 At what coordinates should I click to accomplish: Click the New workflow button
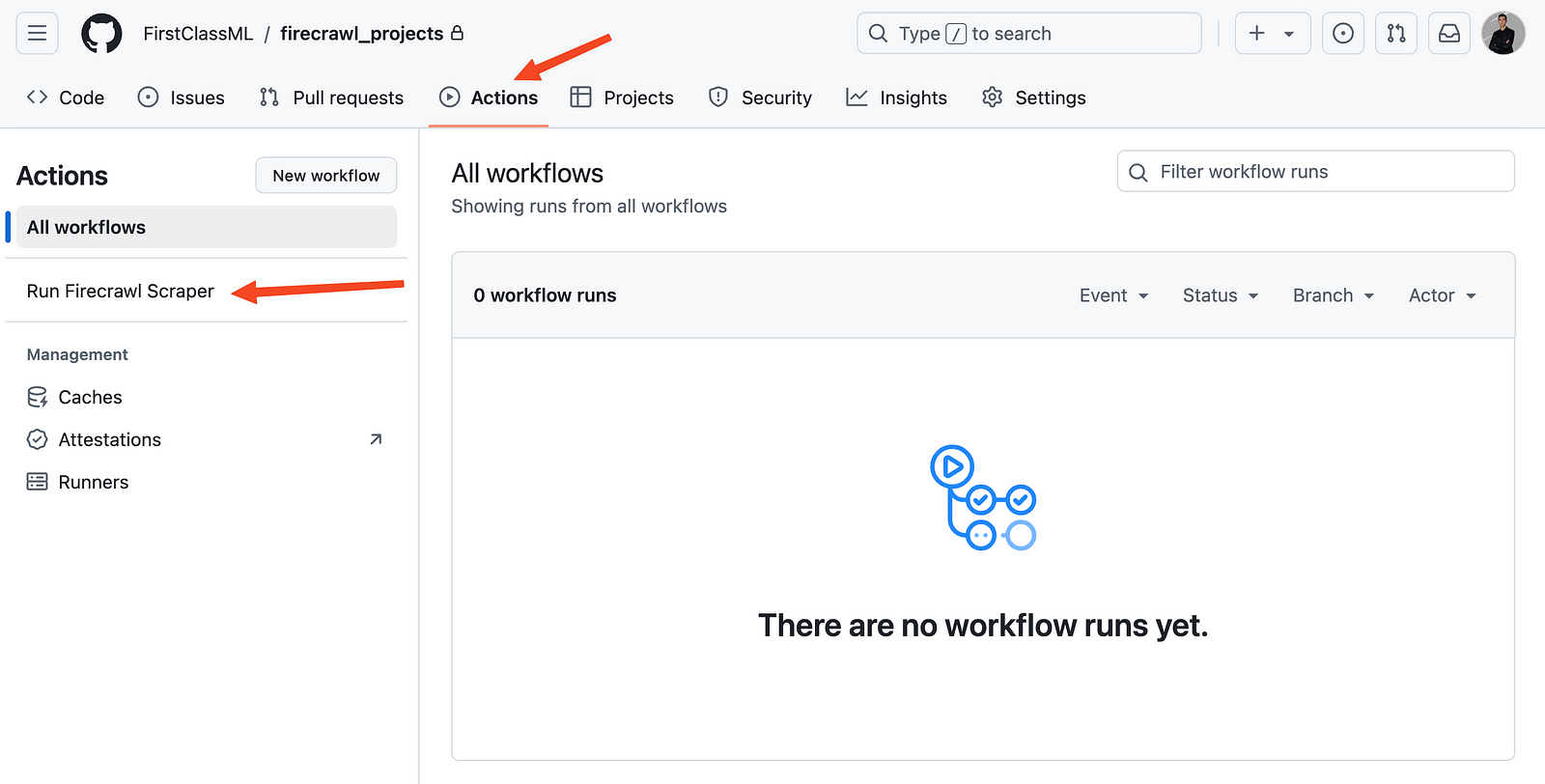(x=326, y=176)
